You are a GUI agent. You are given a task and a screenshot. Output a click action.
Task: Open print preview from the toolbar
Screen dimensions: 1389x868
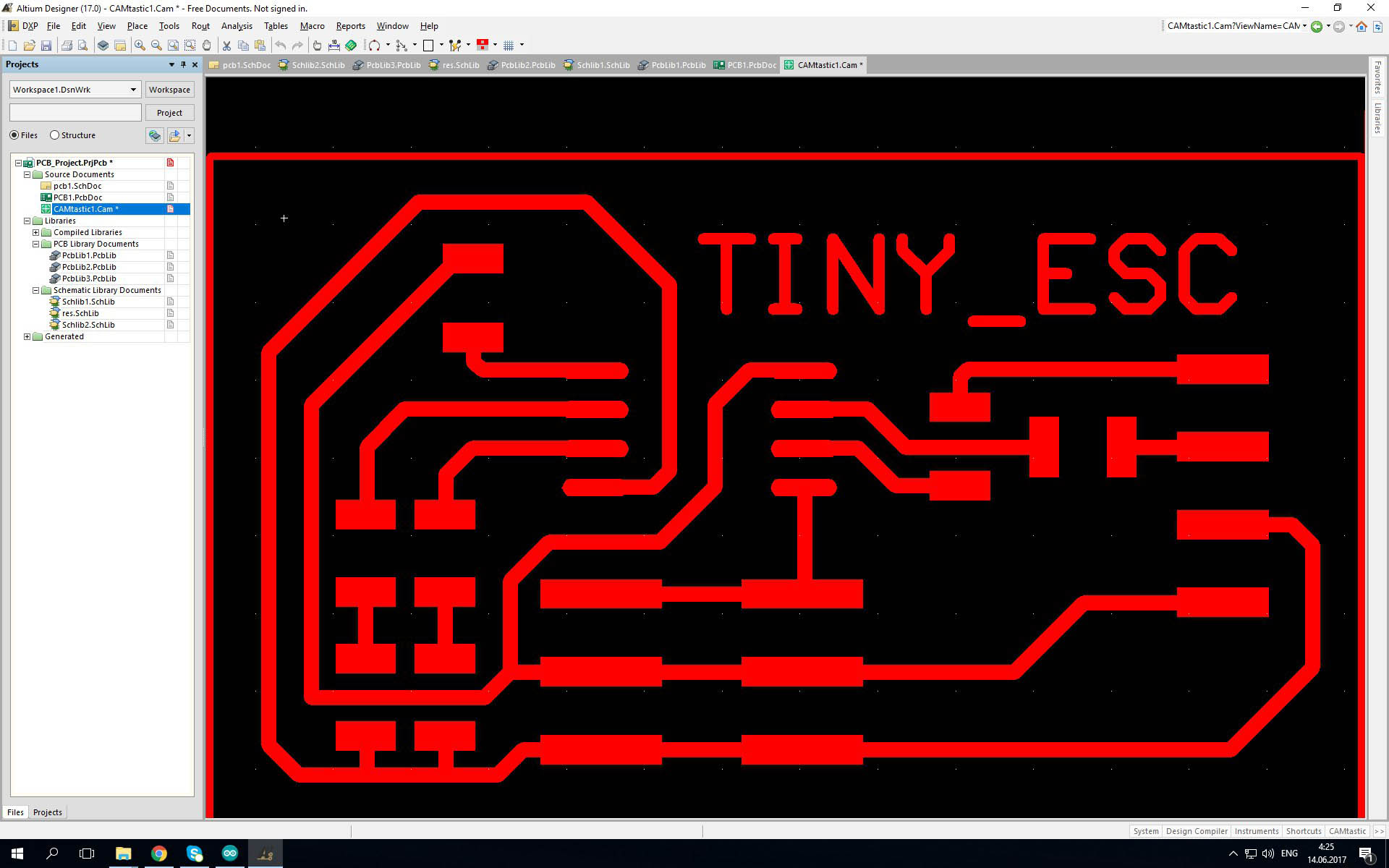tap(83, 46)
